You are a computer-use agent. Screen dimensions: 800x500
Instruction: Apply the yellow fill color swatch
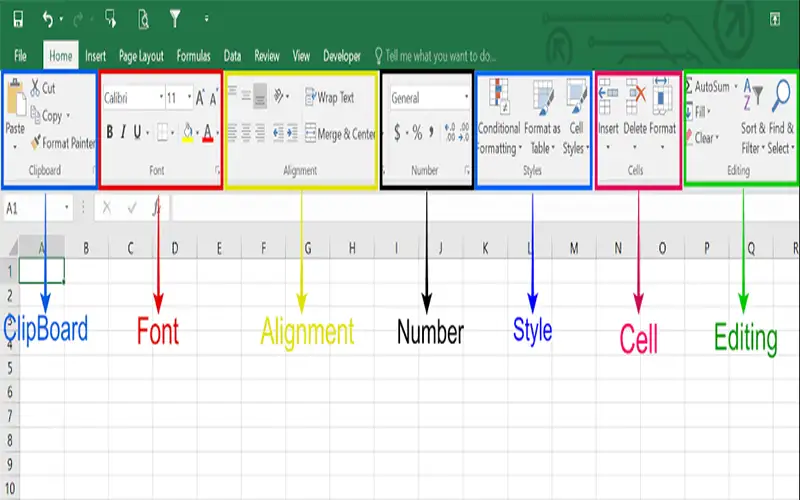pyautogui.click(x=186, y=132)
